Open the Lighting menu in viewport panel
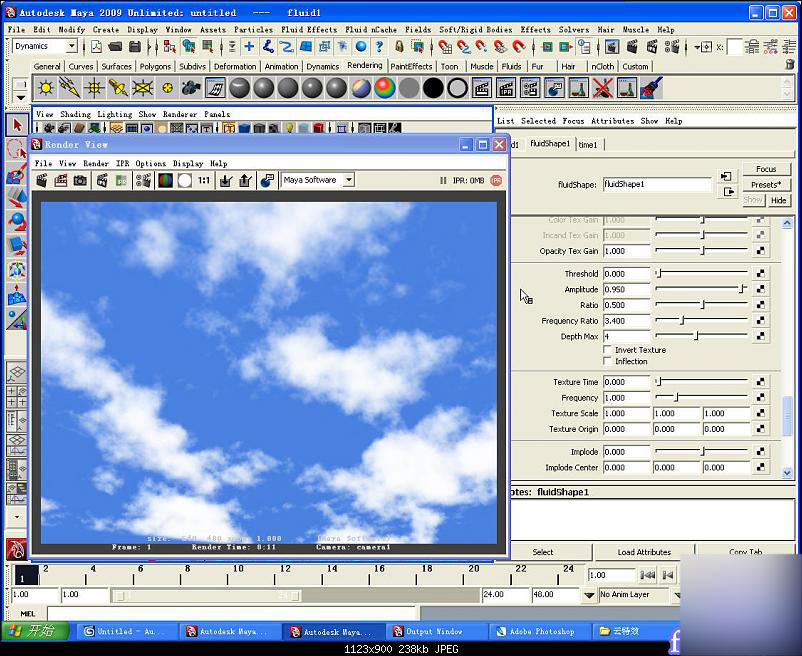 (x=115, y=114)
